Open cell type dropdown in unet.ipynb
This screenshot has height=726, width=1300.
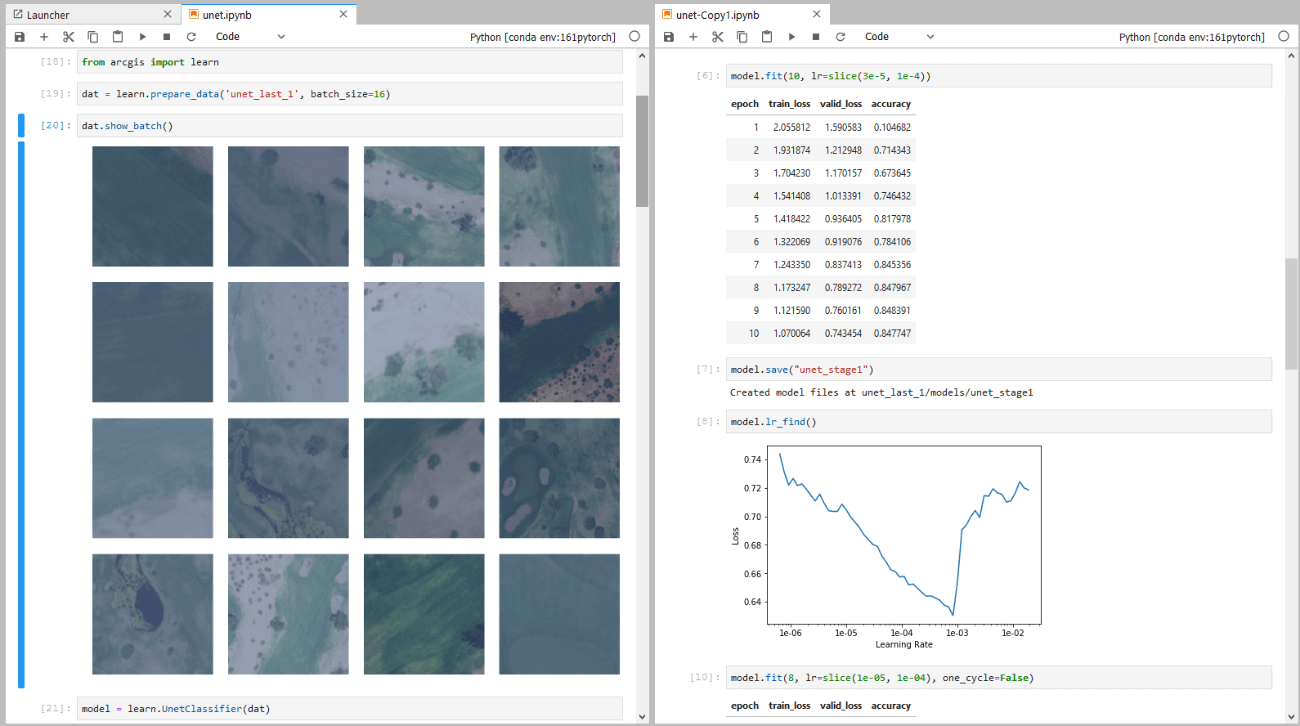(x=250, y=37)
